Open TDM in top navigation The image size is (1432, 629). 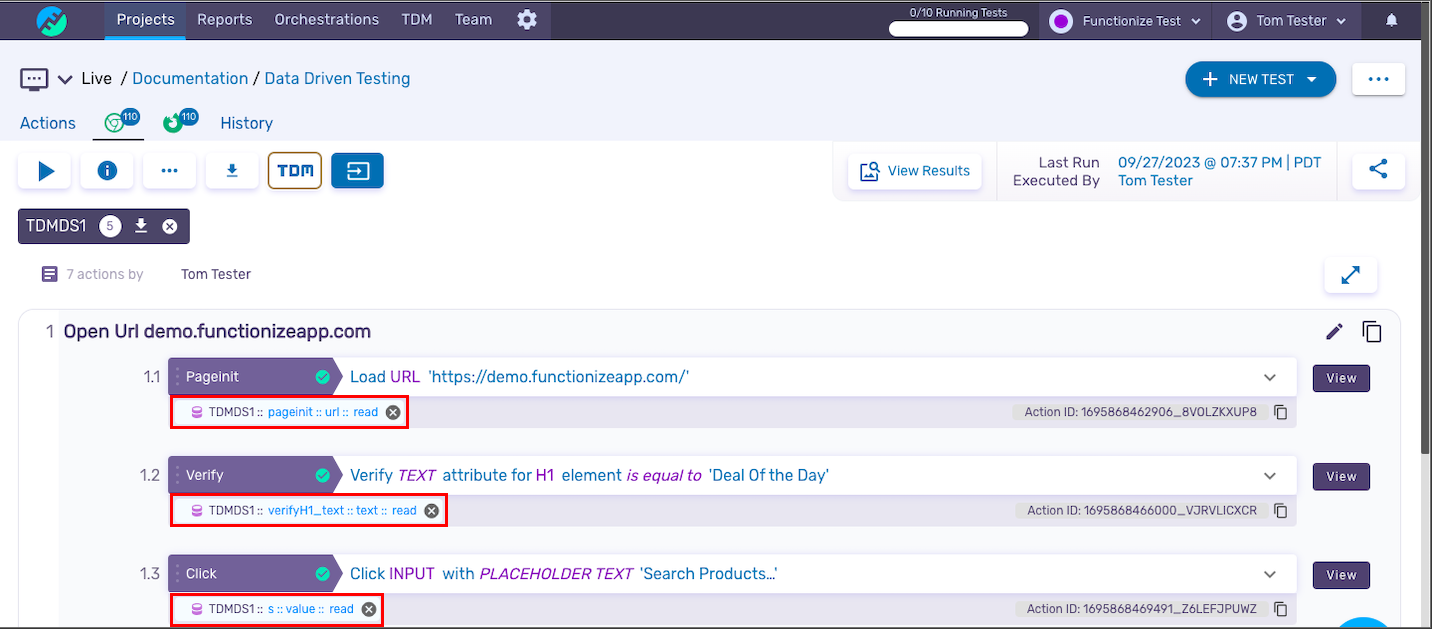point(417,19)
